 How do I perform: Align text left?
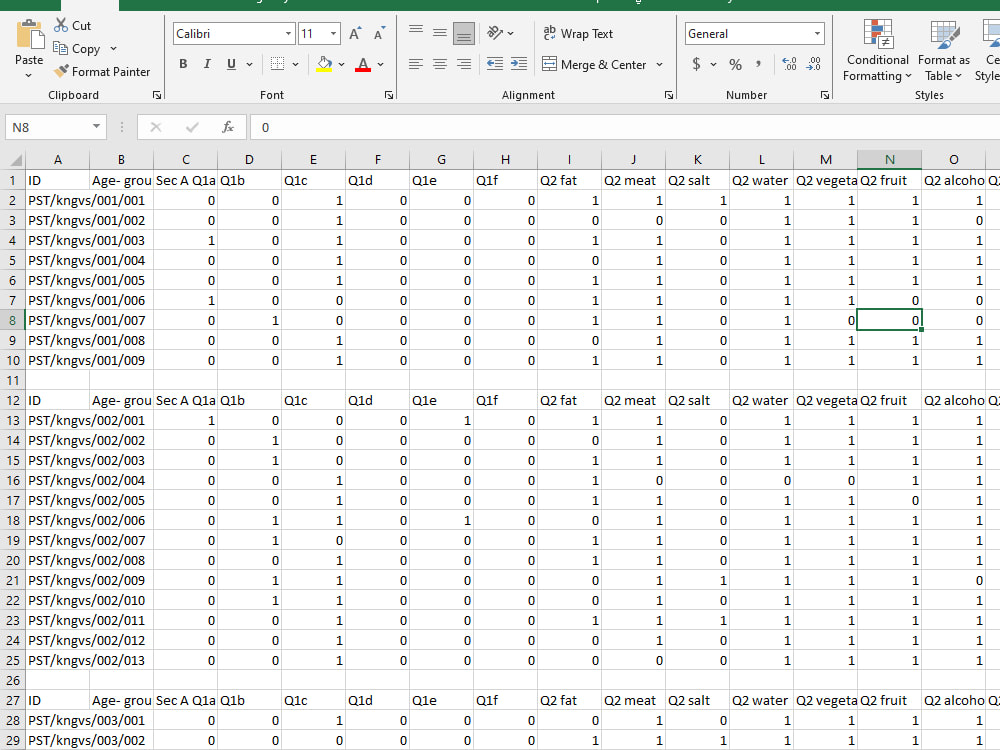(x=416, y=64)
